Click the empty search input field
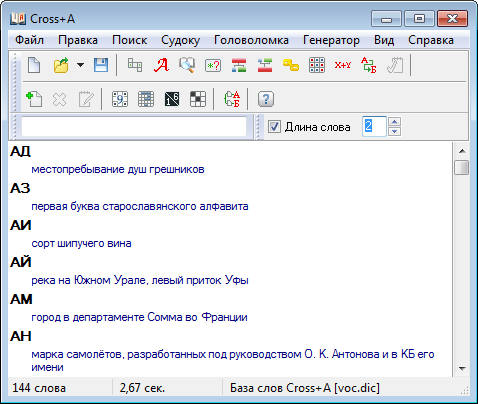This screenshot has height=404, width=478. [x=134, y=127]
